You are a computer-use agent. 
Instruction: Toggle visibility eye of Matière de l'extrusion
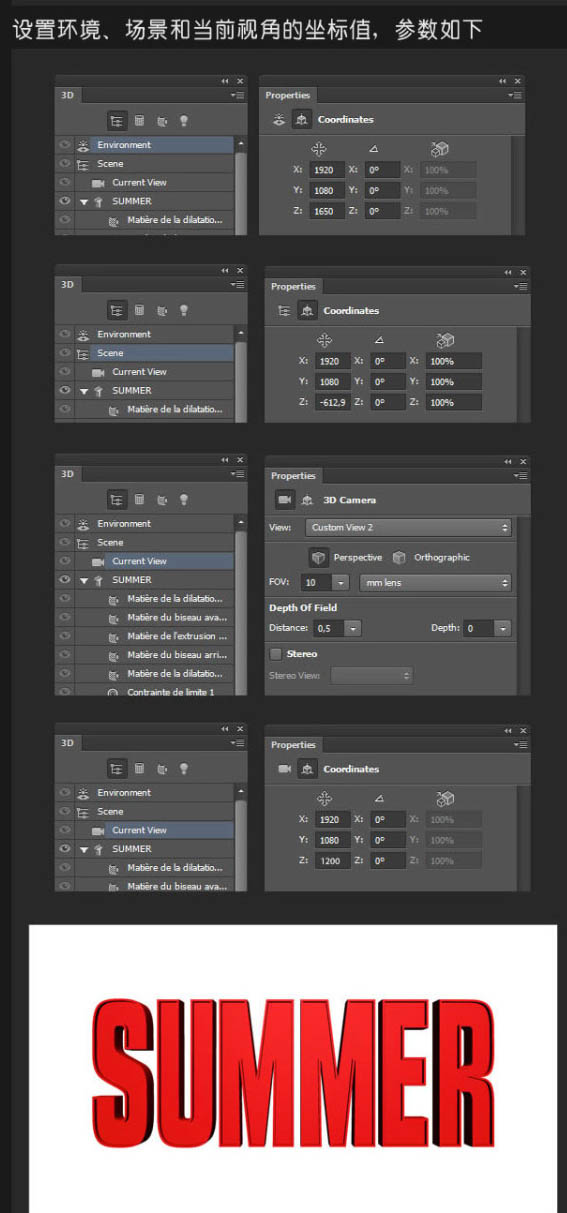(64, 636)
